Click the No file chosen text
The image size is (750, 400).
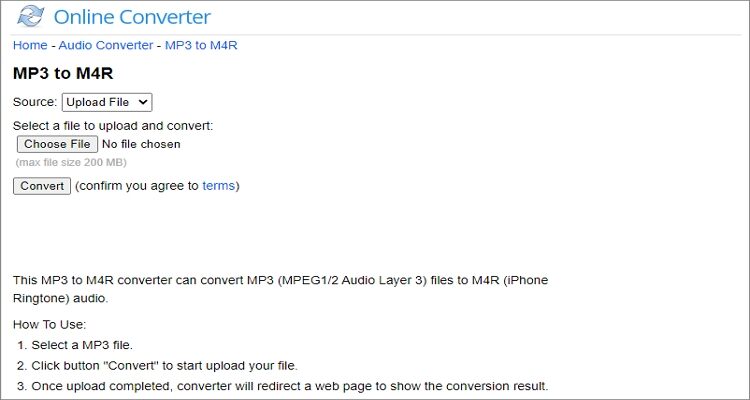(141, 144)
